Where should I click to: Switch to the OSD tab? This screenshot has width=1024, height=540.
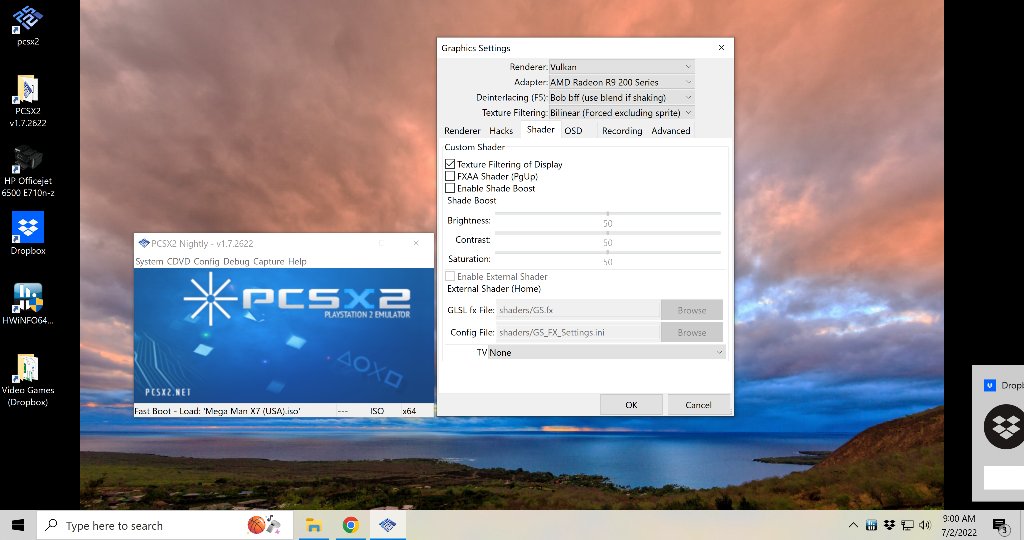pos(573,131)
